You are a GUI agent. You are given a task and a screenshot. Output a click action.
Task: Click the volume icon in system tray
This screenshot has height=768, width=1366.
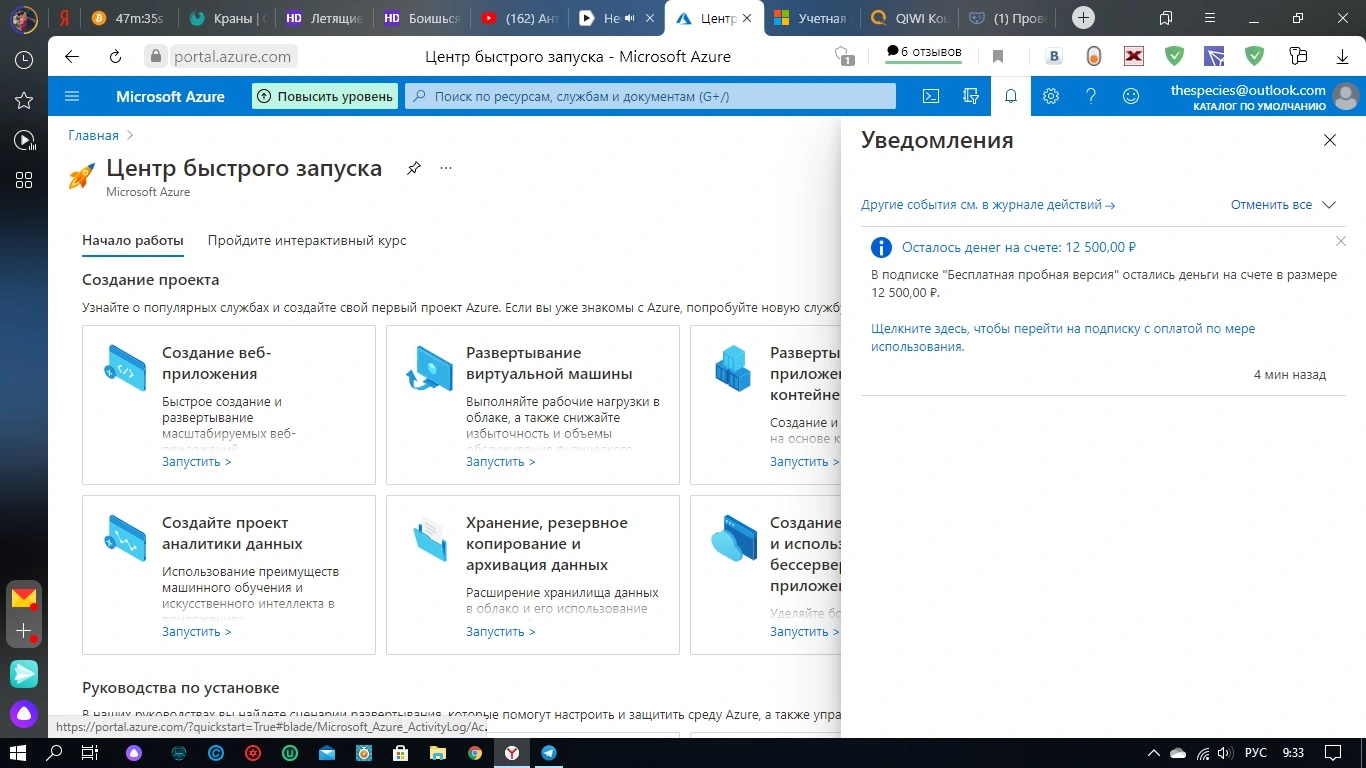1225,753
